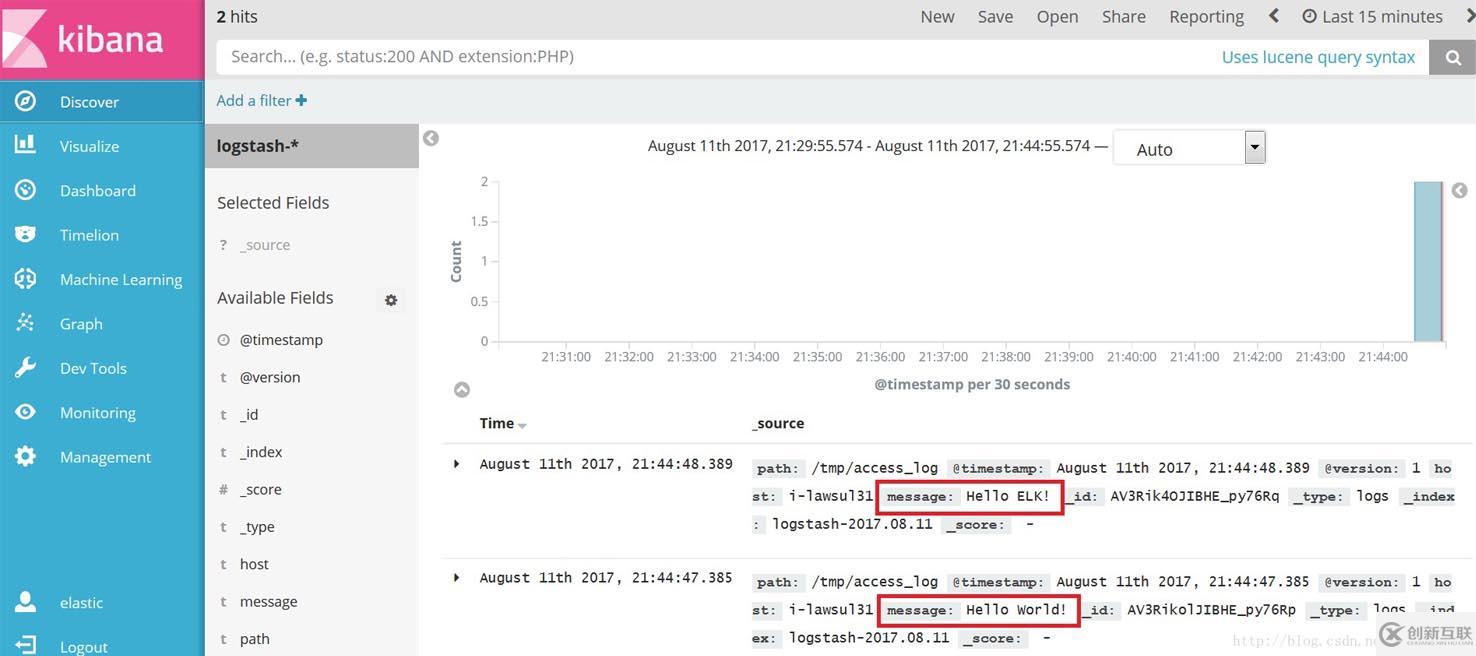This screenshot has height=656, width=1476.
Task: Expand the 21:44:48.389 log entry
Action: click(457, 464)
